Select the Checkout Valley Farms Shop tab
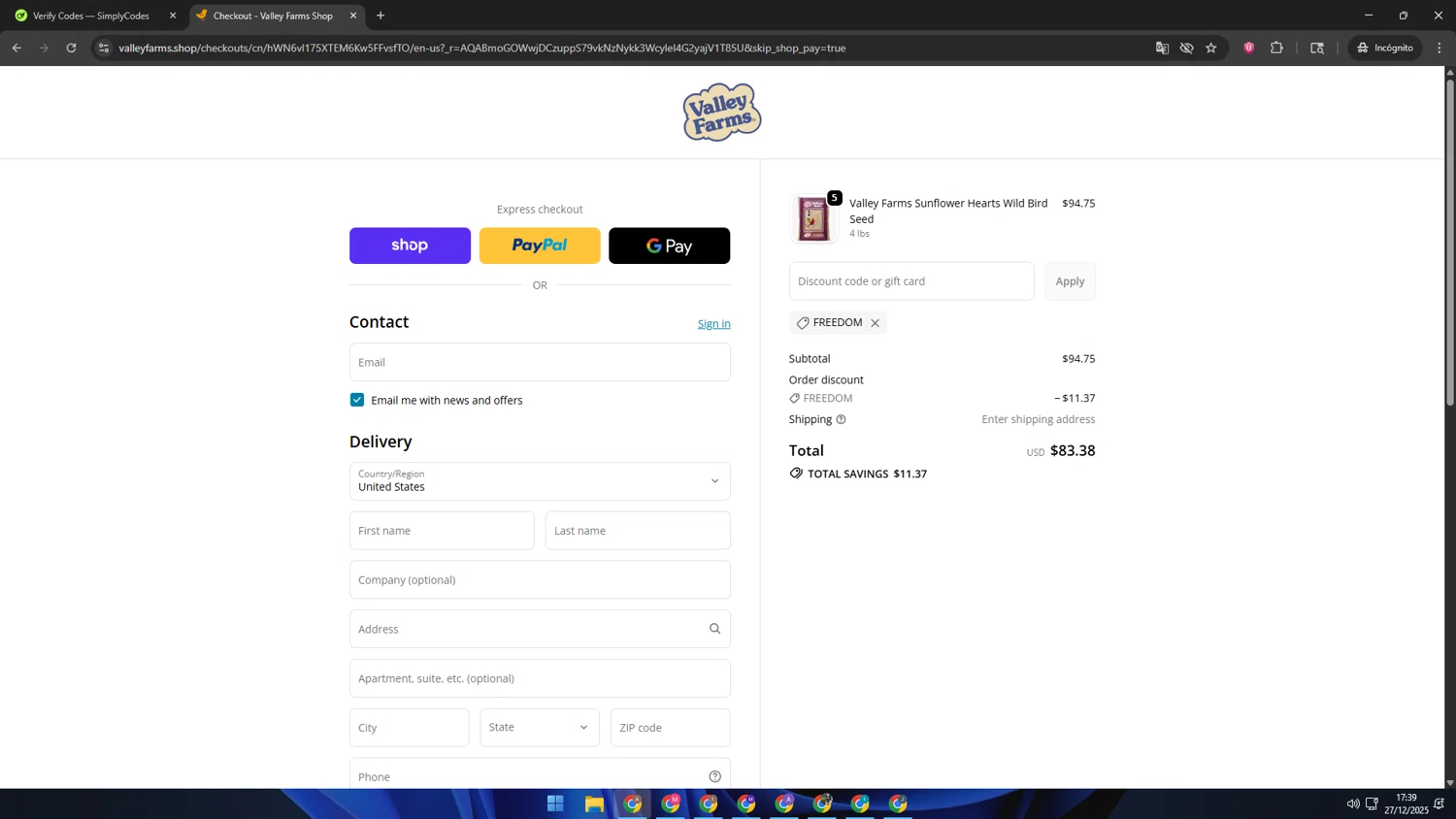Viewport: 1456px width, 819px height. 274,16
